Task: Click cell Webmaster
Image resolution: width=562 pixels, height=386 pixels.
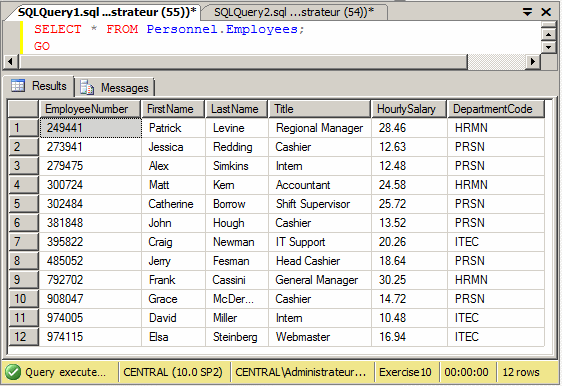Action: pyautogui.click(x=320, y=337)
